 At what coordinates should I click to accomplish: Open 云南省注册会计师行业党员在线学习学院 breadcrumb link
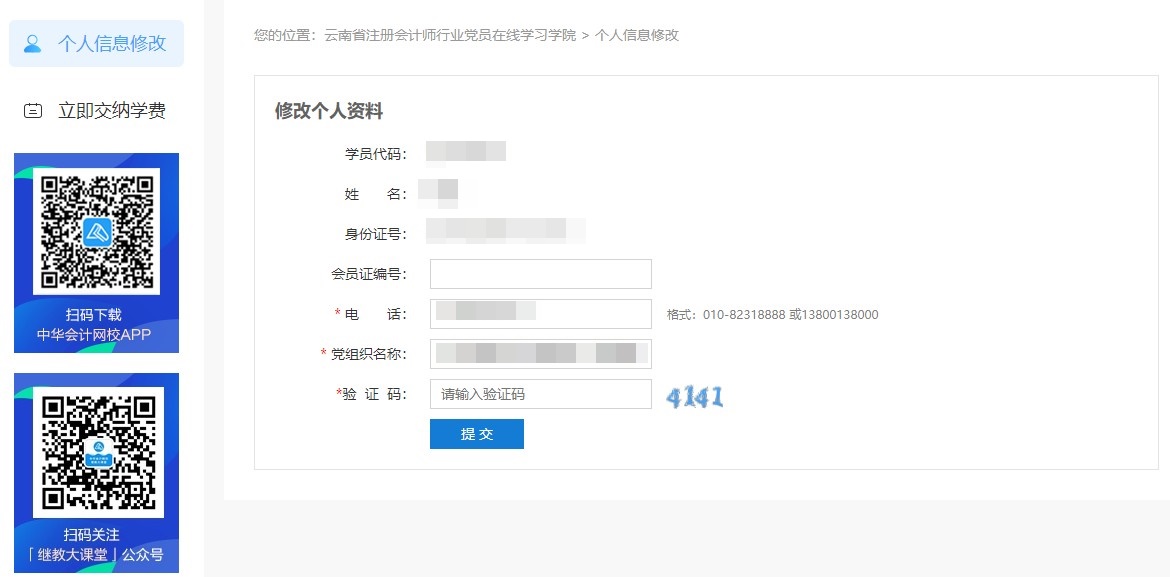(x=450, y=35)
